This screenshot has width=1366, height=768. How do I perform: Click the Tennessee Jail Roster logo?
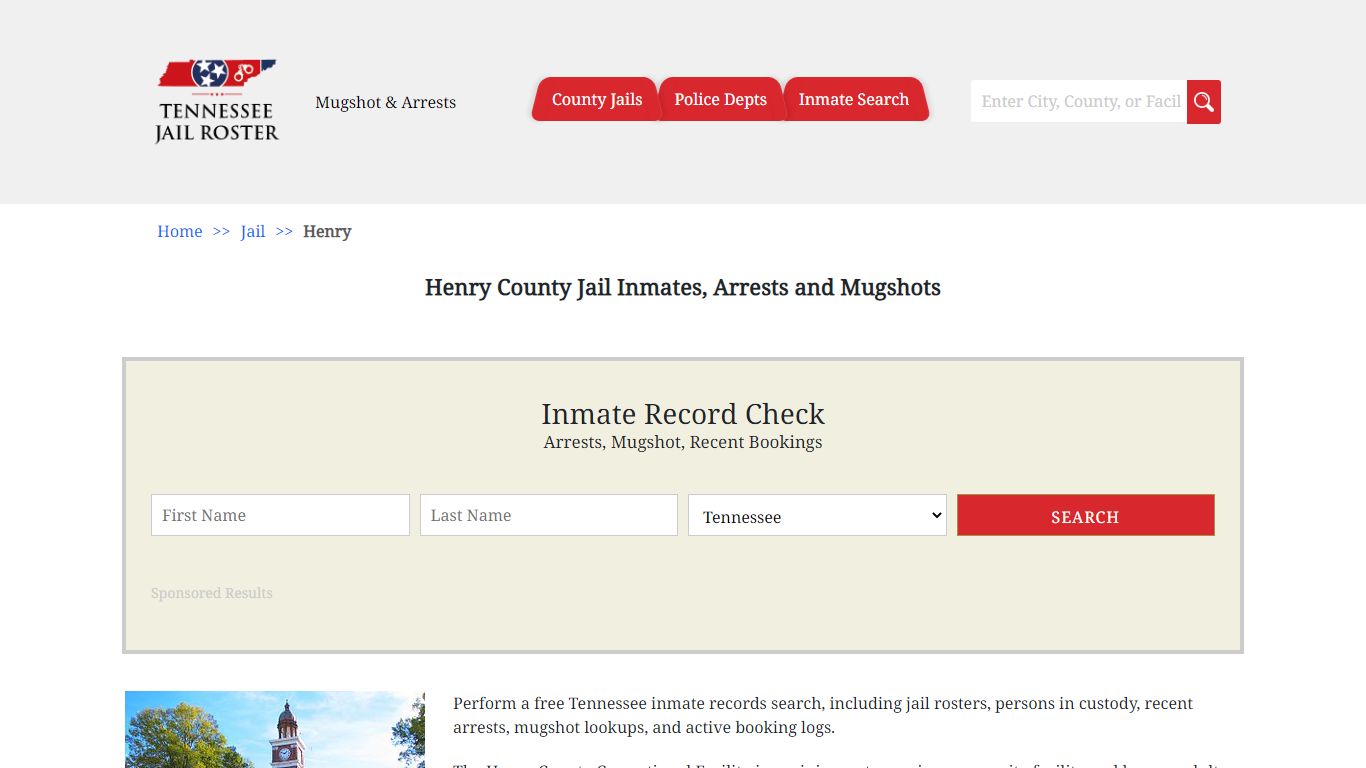217,101
